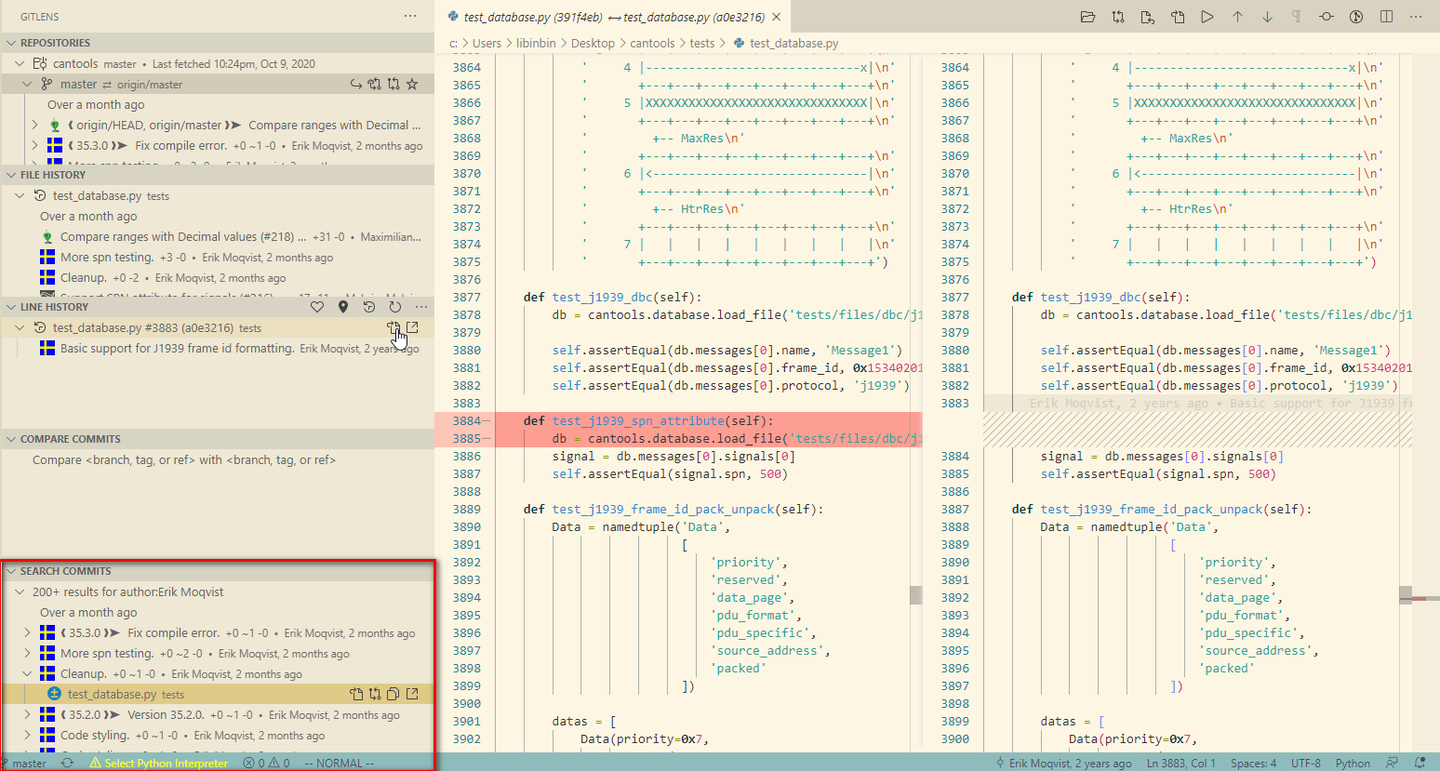Screen dimensions: 1440x771
Task: Collapse the master branch node
Action: (28, 84)
